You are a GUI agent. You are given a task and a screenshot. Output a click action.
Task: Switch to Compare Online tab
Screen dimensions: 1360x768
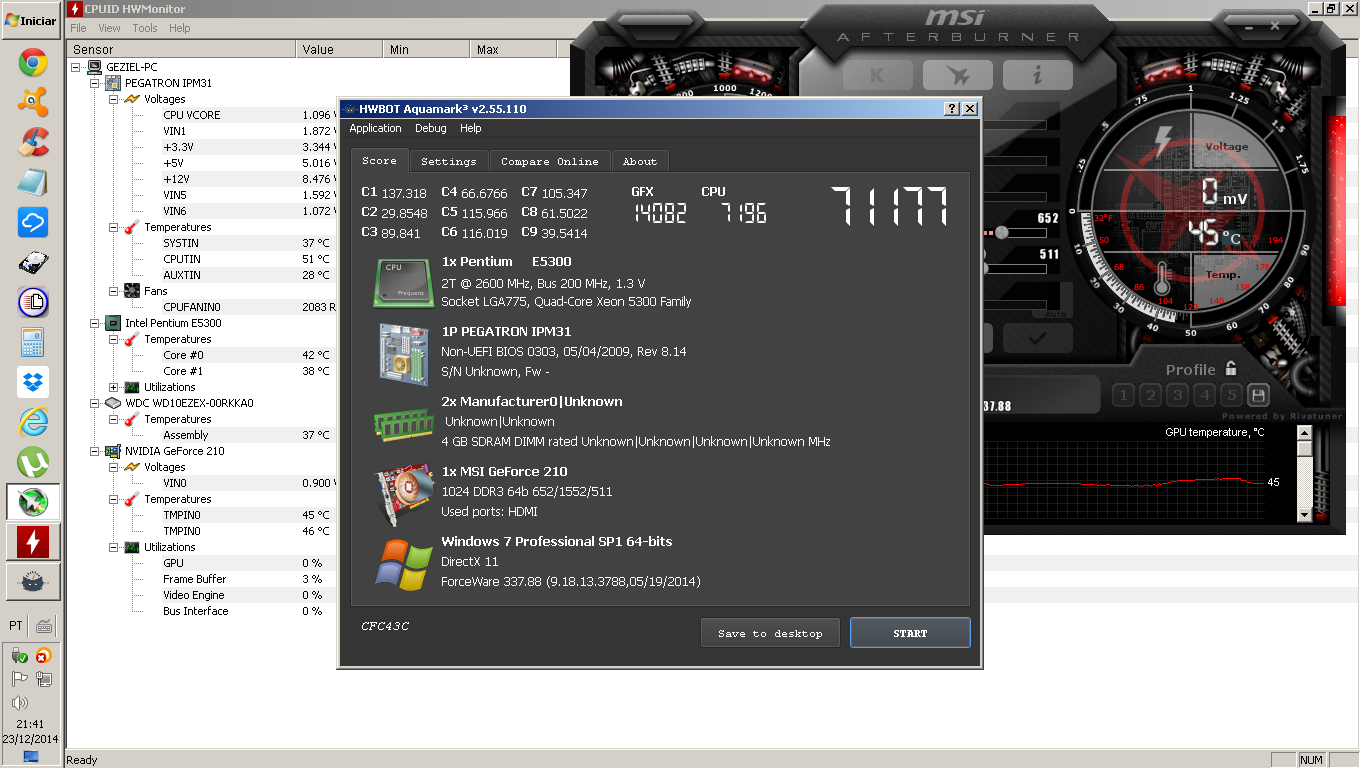point(550,161)
